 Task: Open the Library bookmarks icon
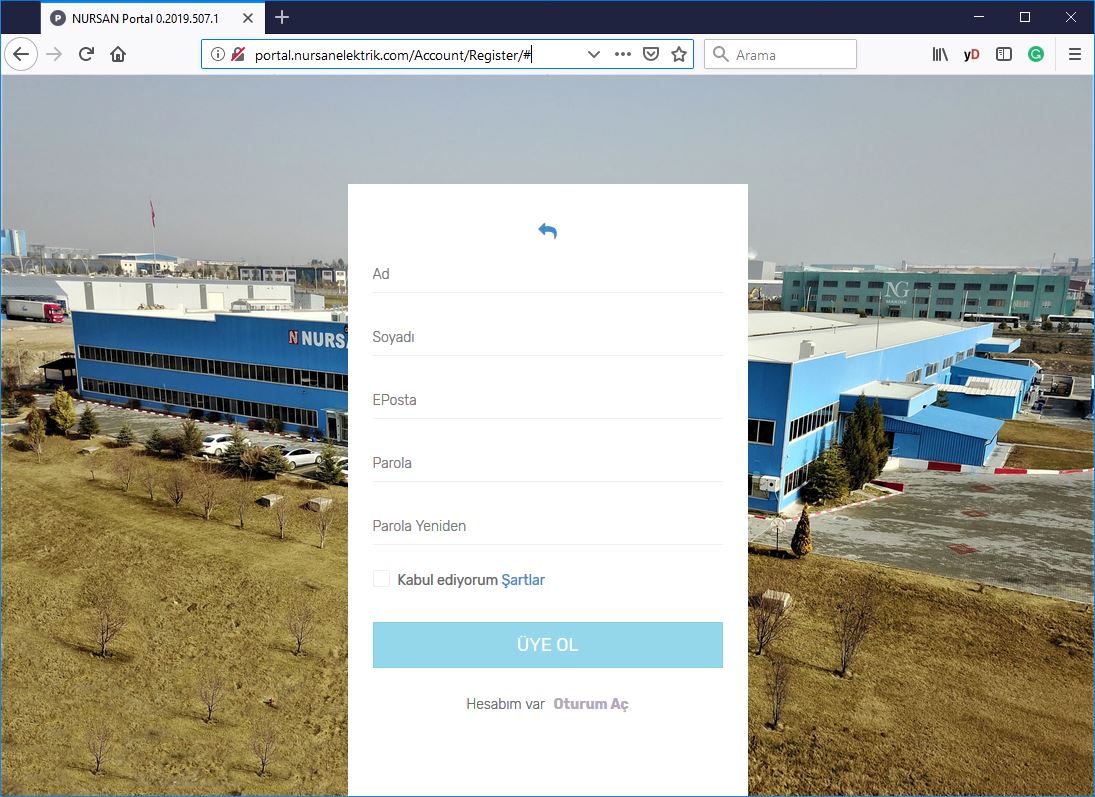click(940, 54)
